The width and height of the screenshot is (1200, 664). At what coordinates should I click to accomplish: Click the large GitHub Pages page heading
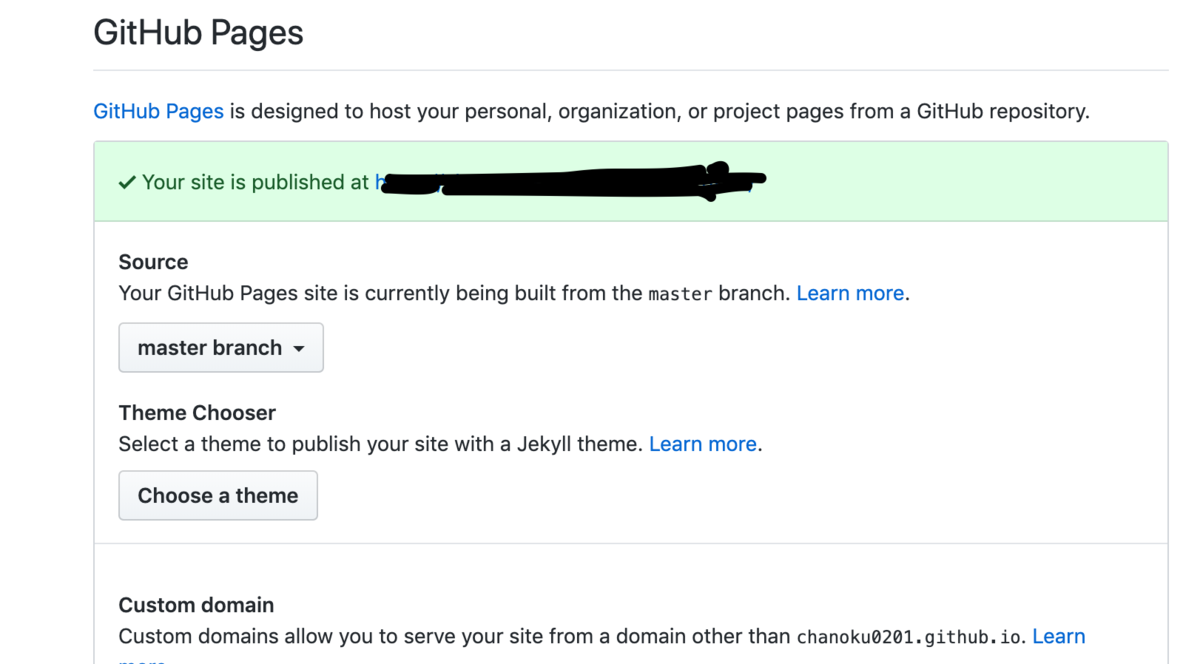[x=198, y=33]
